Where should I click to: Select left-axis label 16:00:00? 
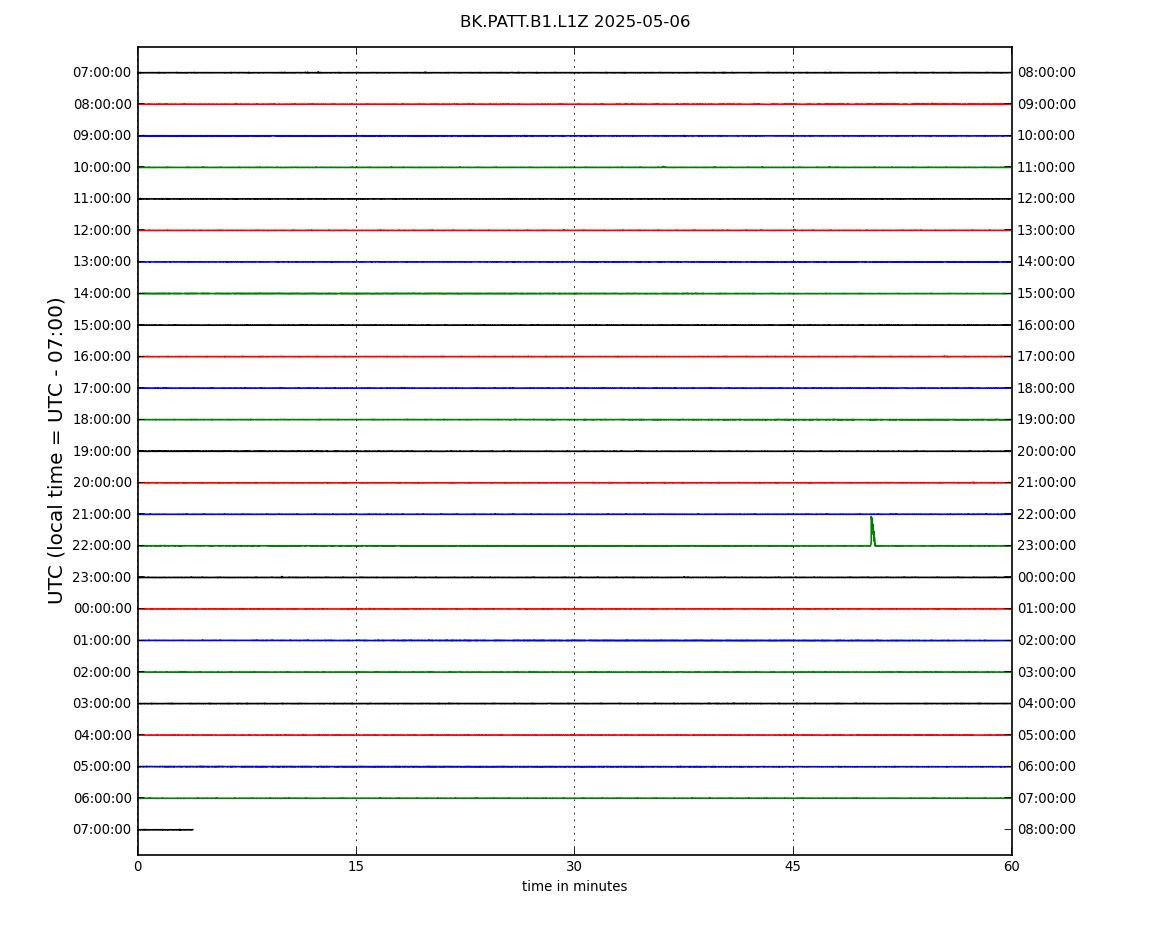[102, 357]
